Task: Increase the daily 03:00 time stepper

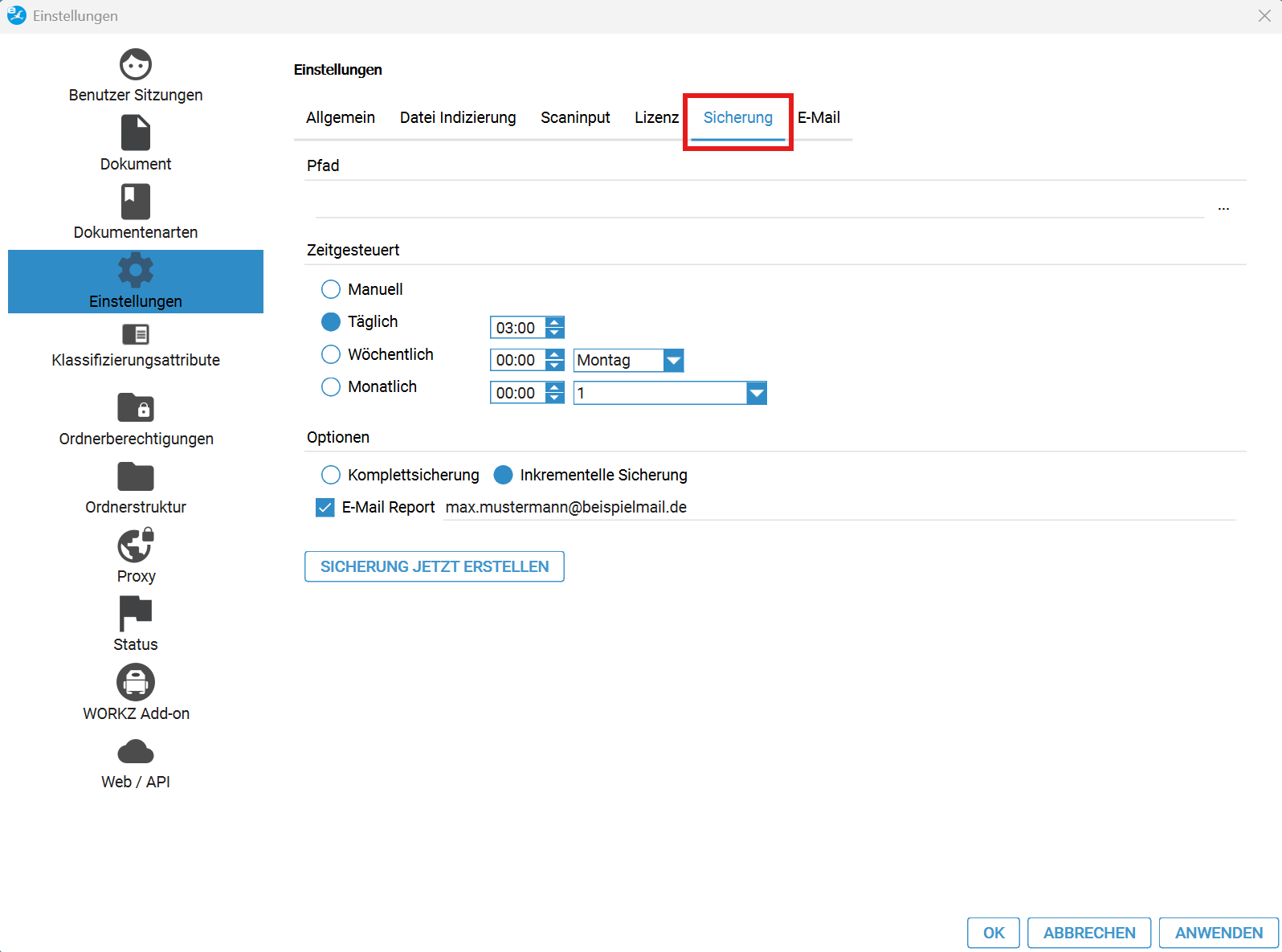Action: [555, 322]
